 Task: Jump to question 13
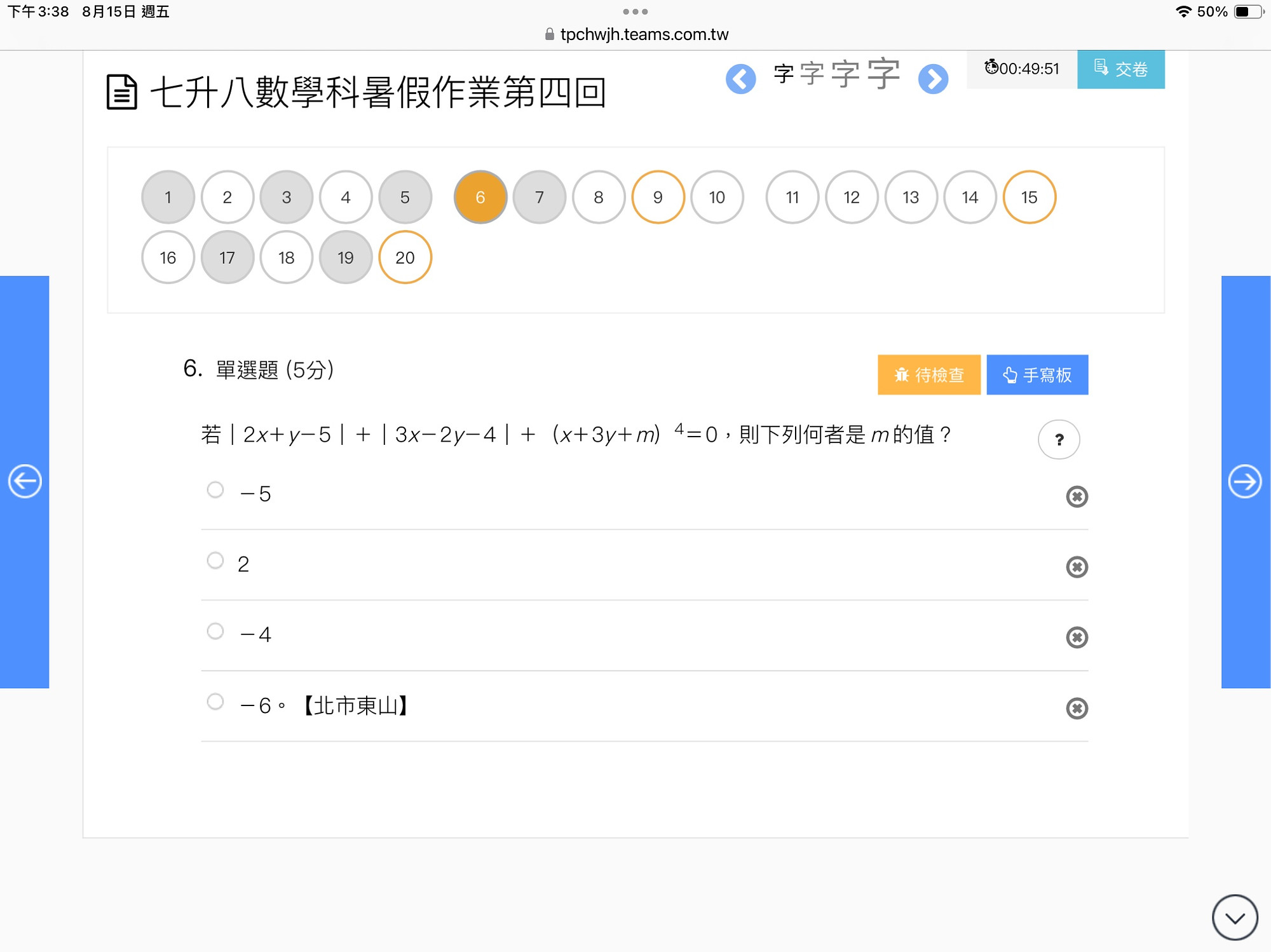pos(911,197)
